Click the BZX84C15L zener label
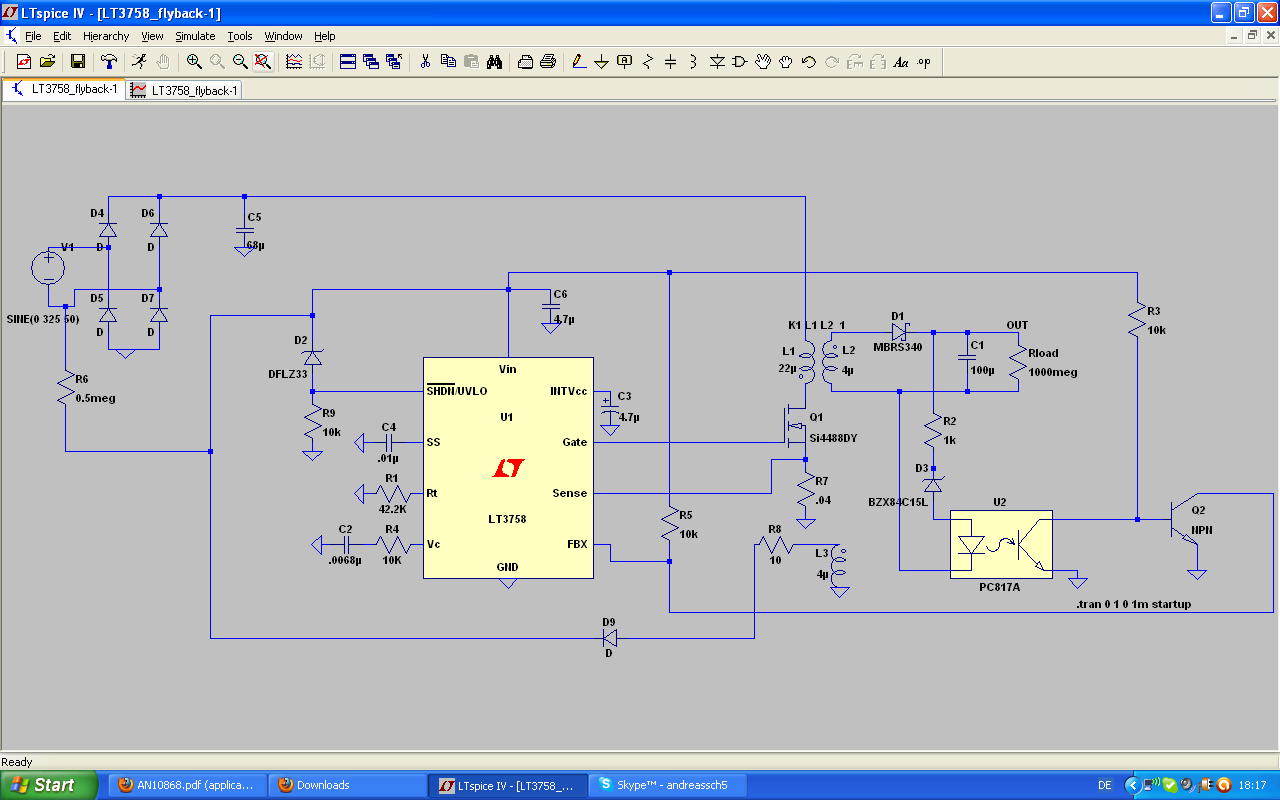This screenshot has height=800, width=1280. tap(897, 502)
